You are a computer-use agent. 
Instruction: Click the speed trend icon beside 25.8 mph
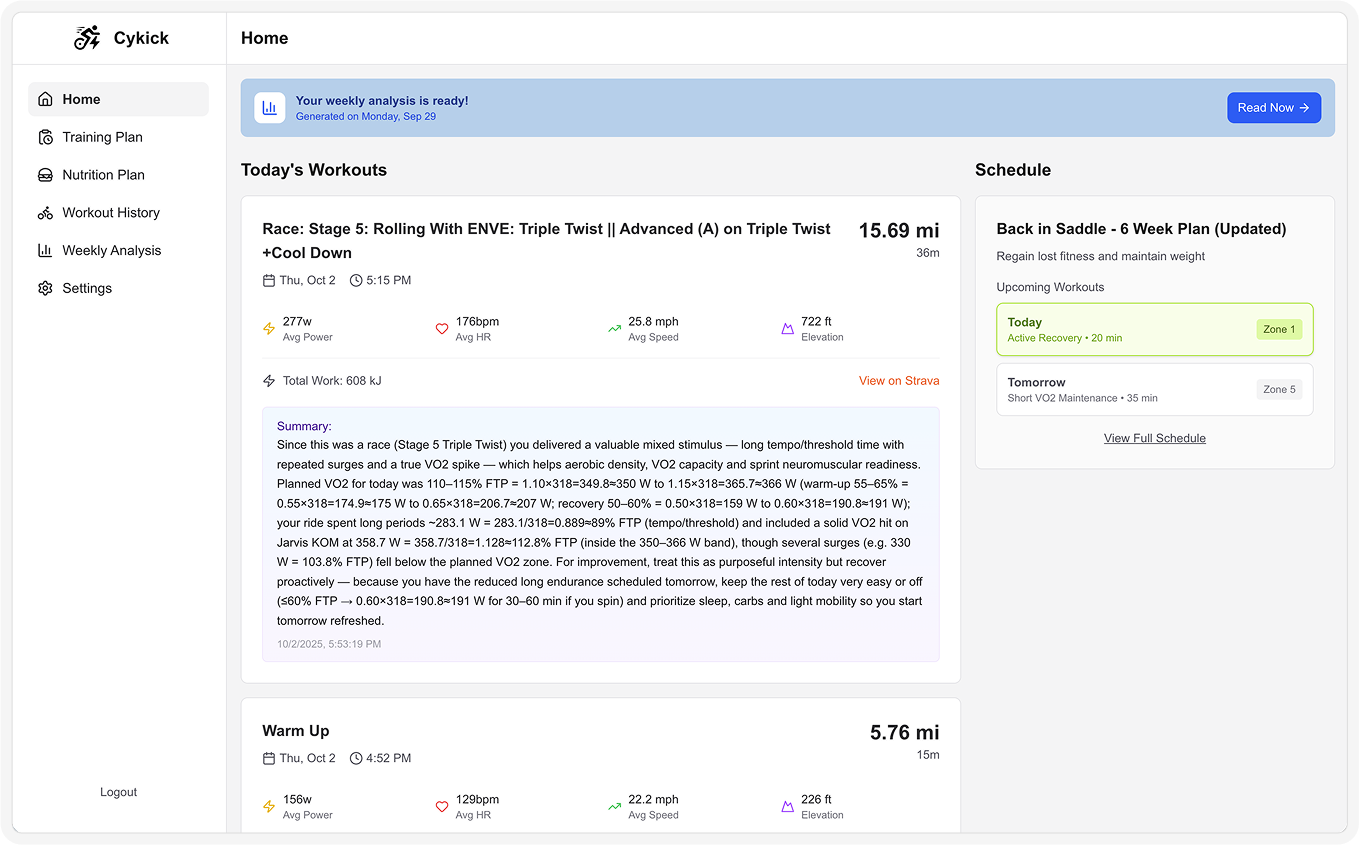[x=614, y=329]
